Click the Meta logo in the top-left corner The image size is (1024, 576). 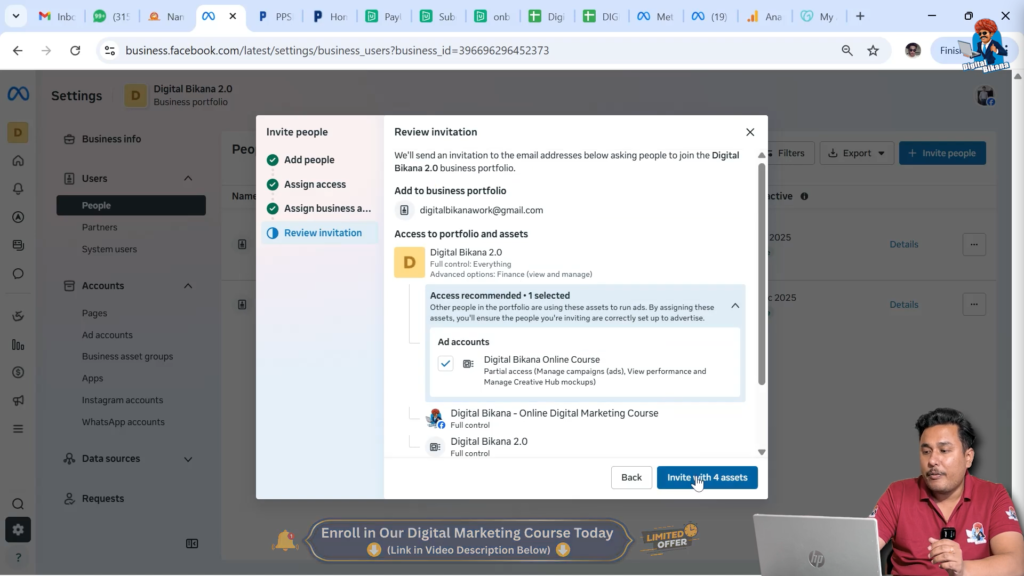point(20,94)
